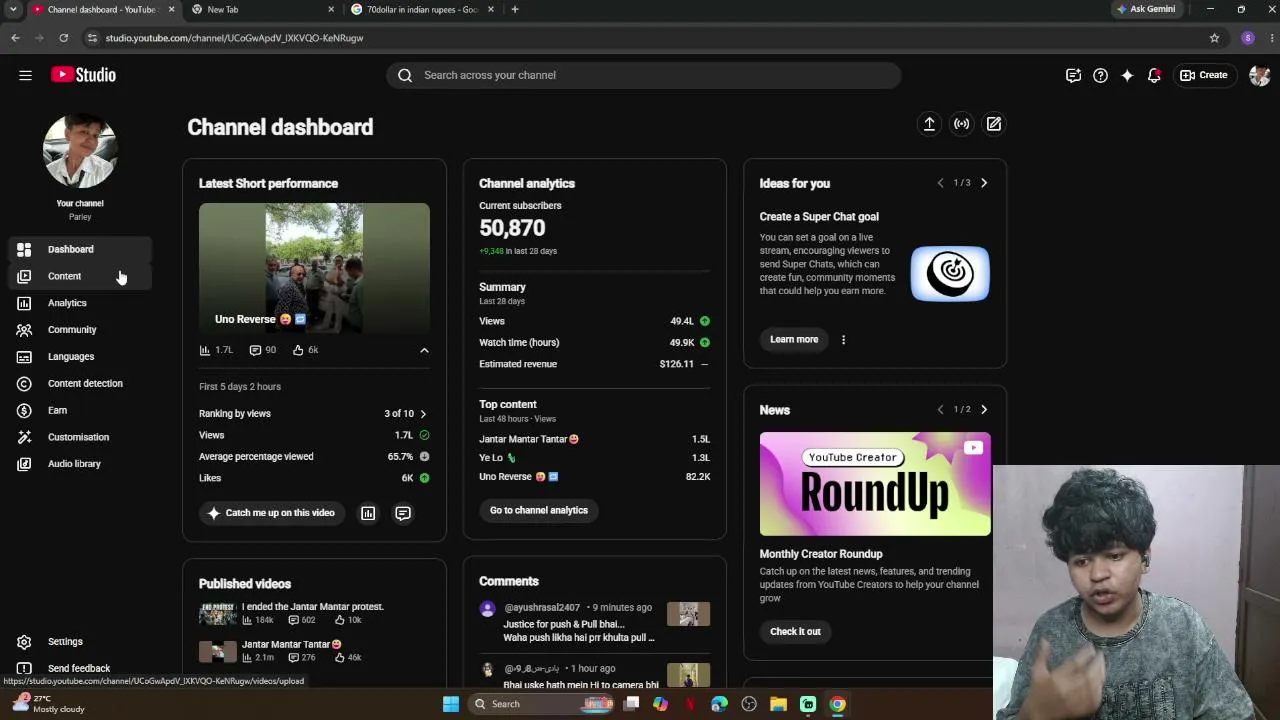Open the more options menu beside Learn more
This screenshot has width=1280, height=720.
click(x=843, y=340)
